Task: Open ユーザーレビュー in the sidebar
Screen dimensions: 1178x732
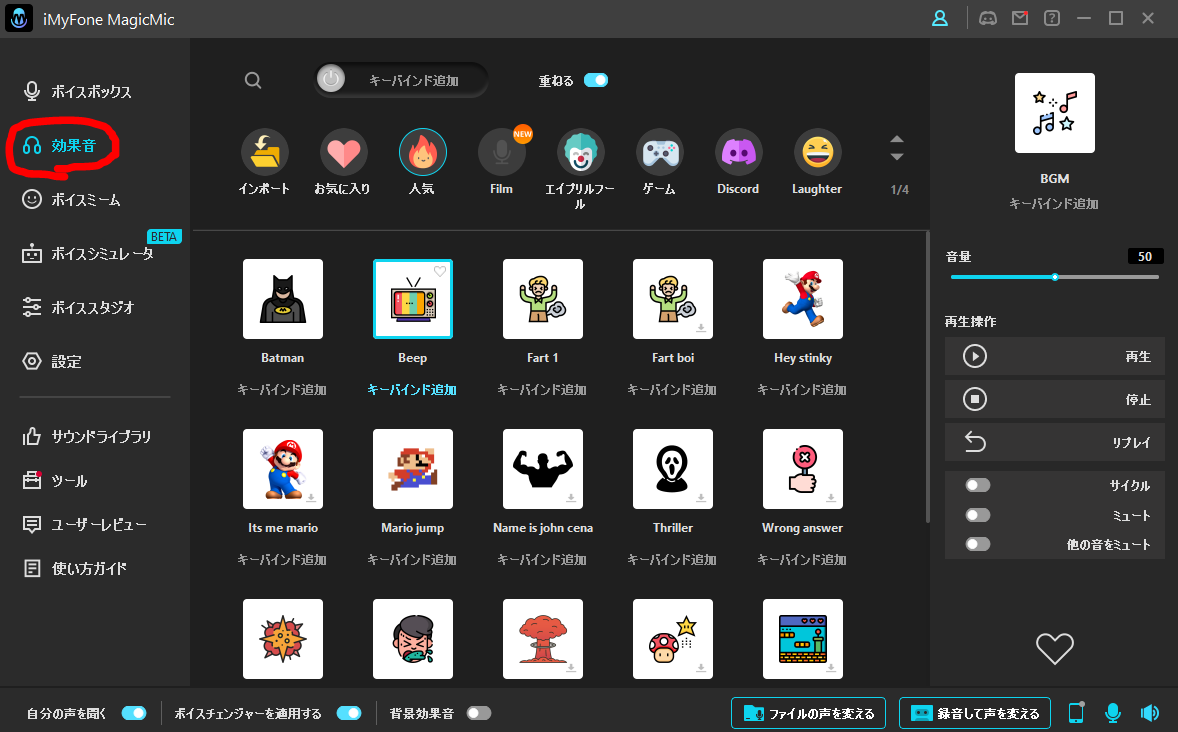Action: 85,525
